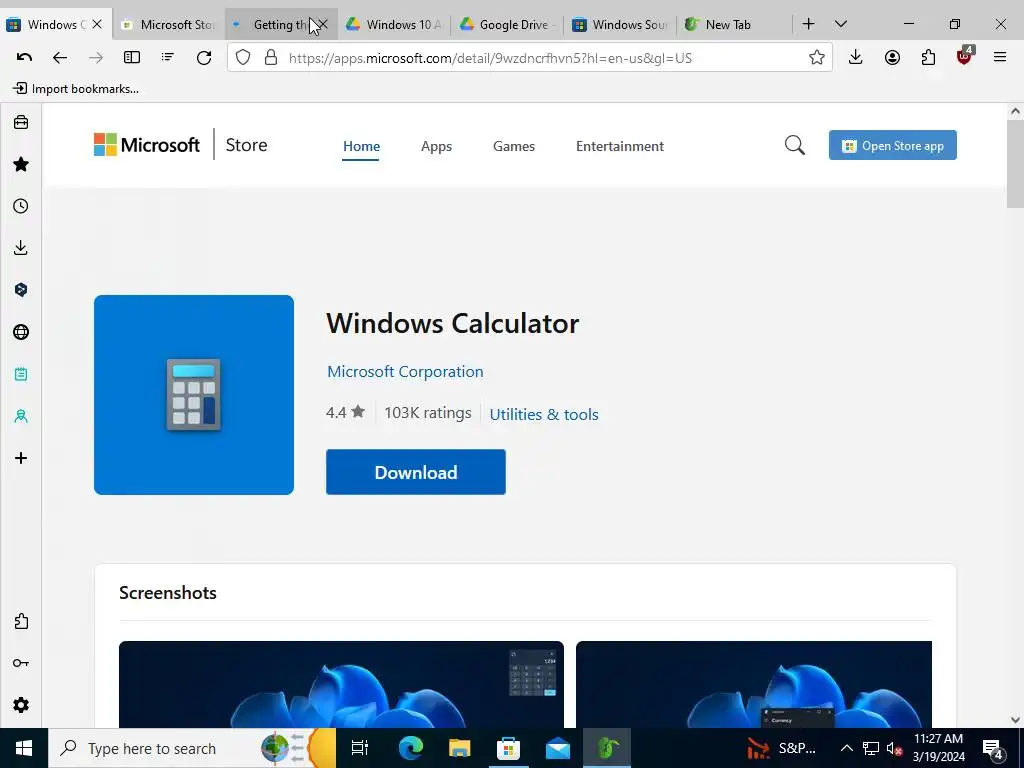Go back to previous page
Screen dimensions: 1024x768
coord(59,57)
